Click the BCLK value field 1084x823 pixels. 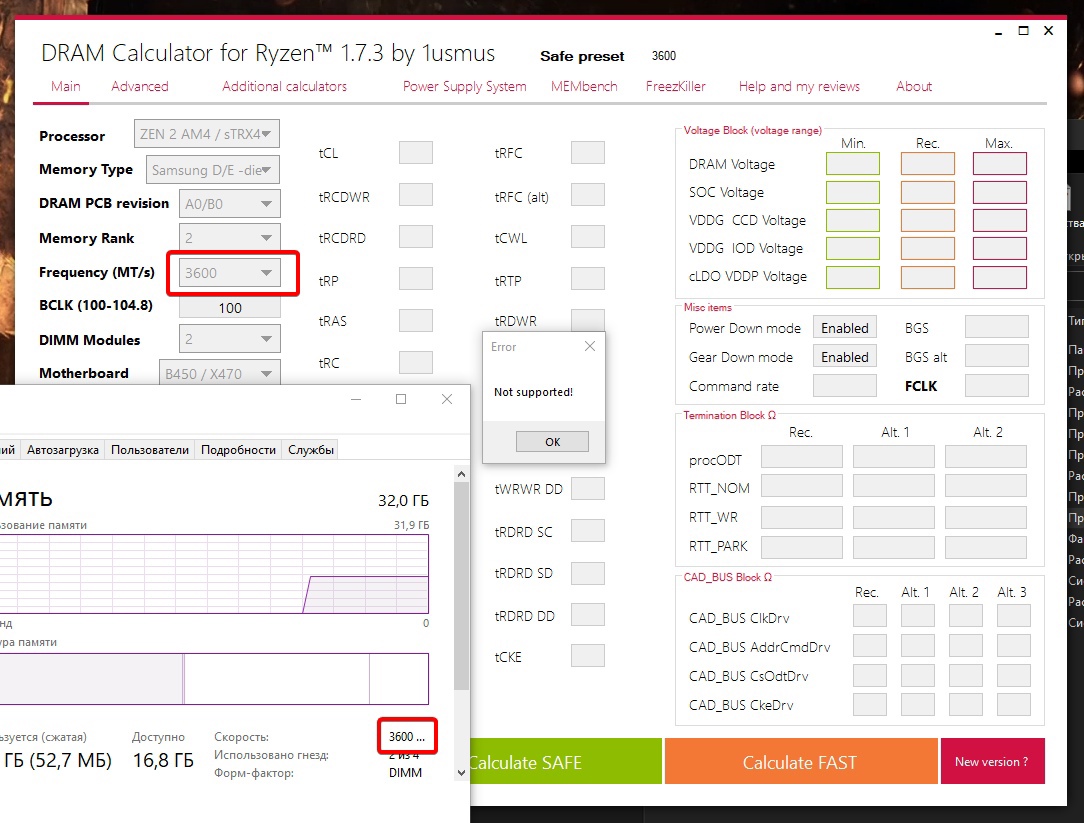(230, 308)
